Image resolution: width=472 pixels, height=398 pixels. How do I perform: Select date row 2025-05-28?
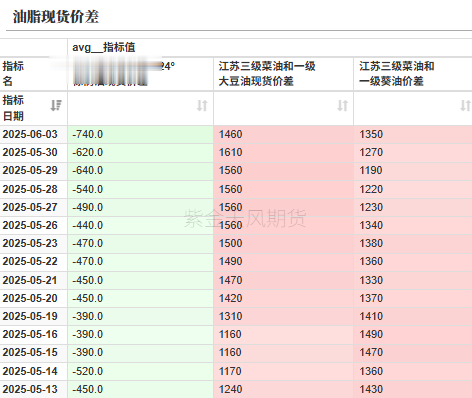(33, 189)
